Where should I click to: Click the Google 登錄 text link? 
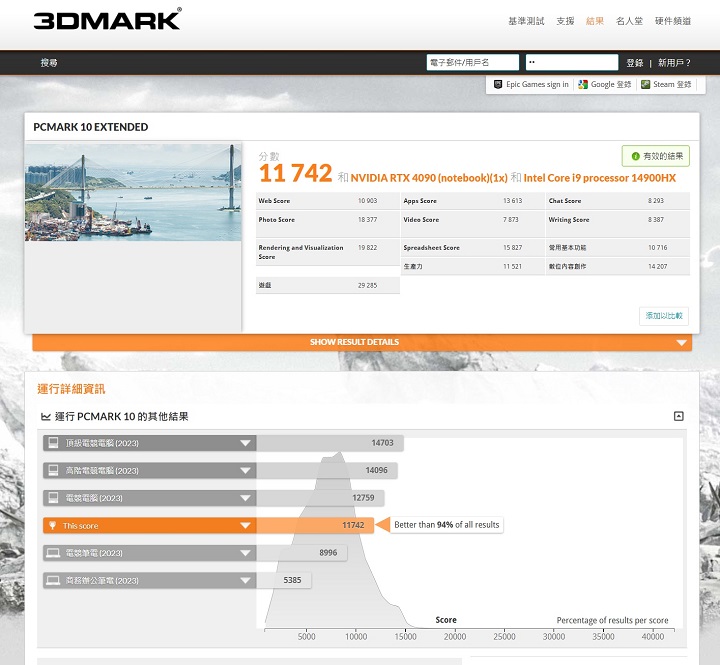[x=611, y=85]
